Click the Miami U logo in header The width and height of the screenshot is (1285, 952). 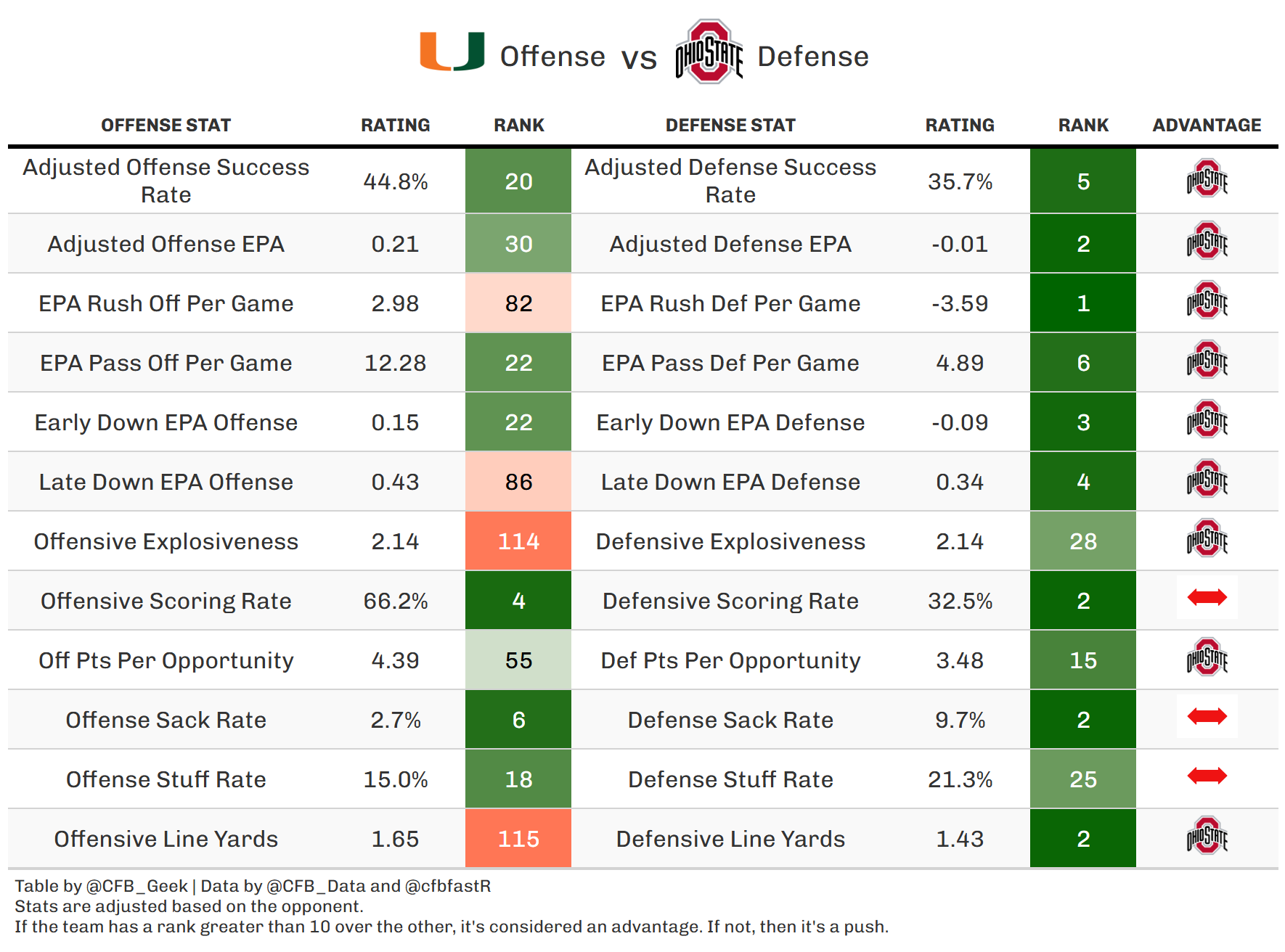tap(452, 52)
